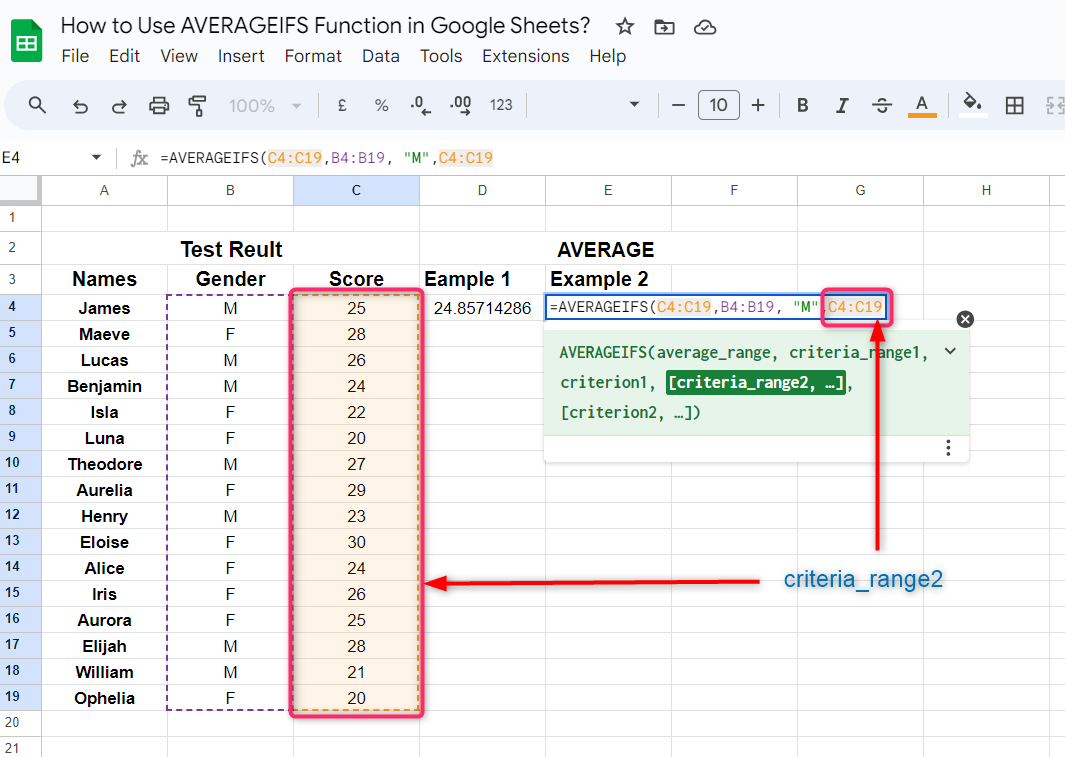Click the Test Reult title cell
Screen dimensions: 1065x757
230,249
